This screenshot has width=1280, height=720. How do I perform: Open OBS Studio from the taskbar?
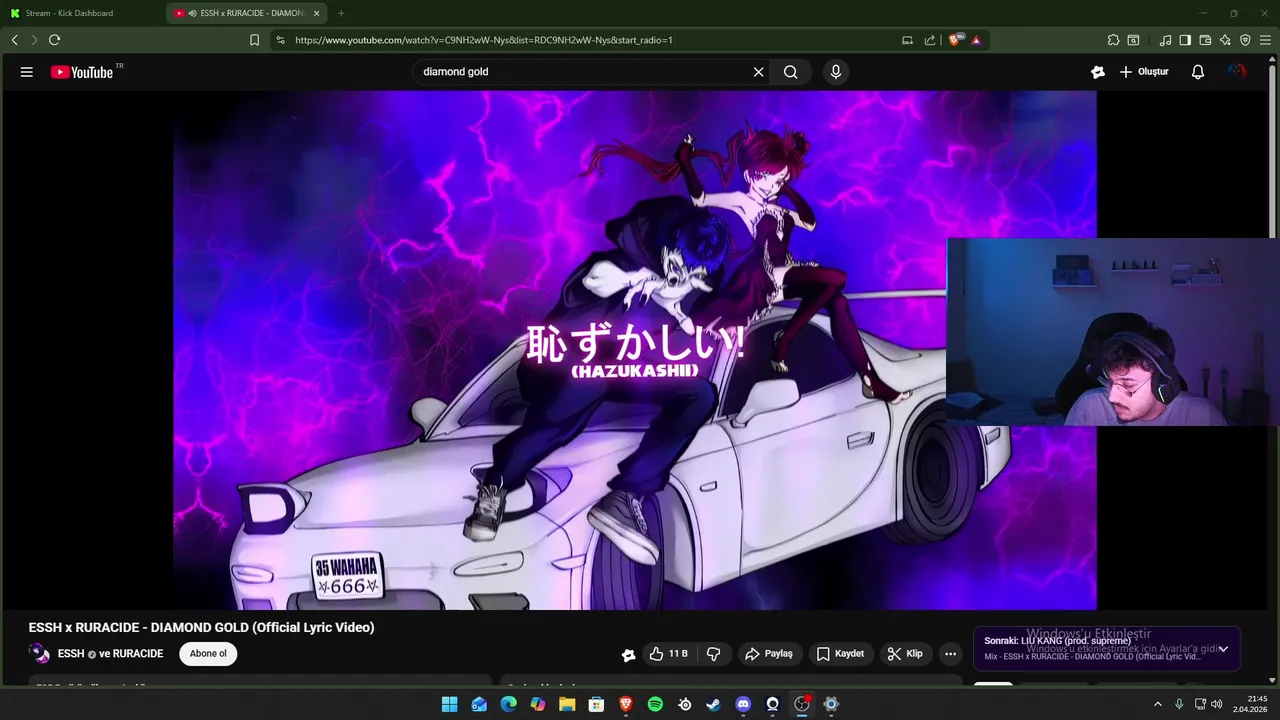pyautogui.click(x=801, y=704)
